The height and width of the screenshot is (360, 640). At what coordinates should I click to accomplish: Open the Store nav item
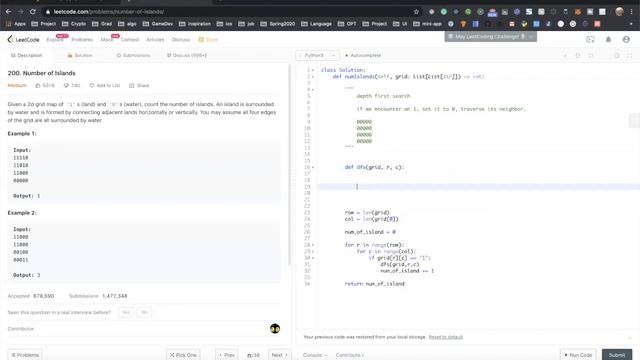point(208,40)
